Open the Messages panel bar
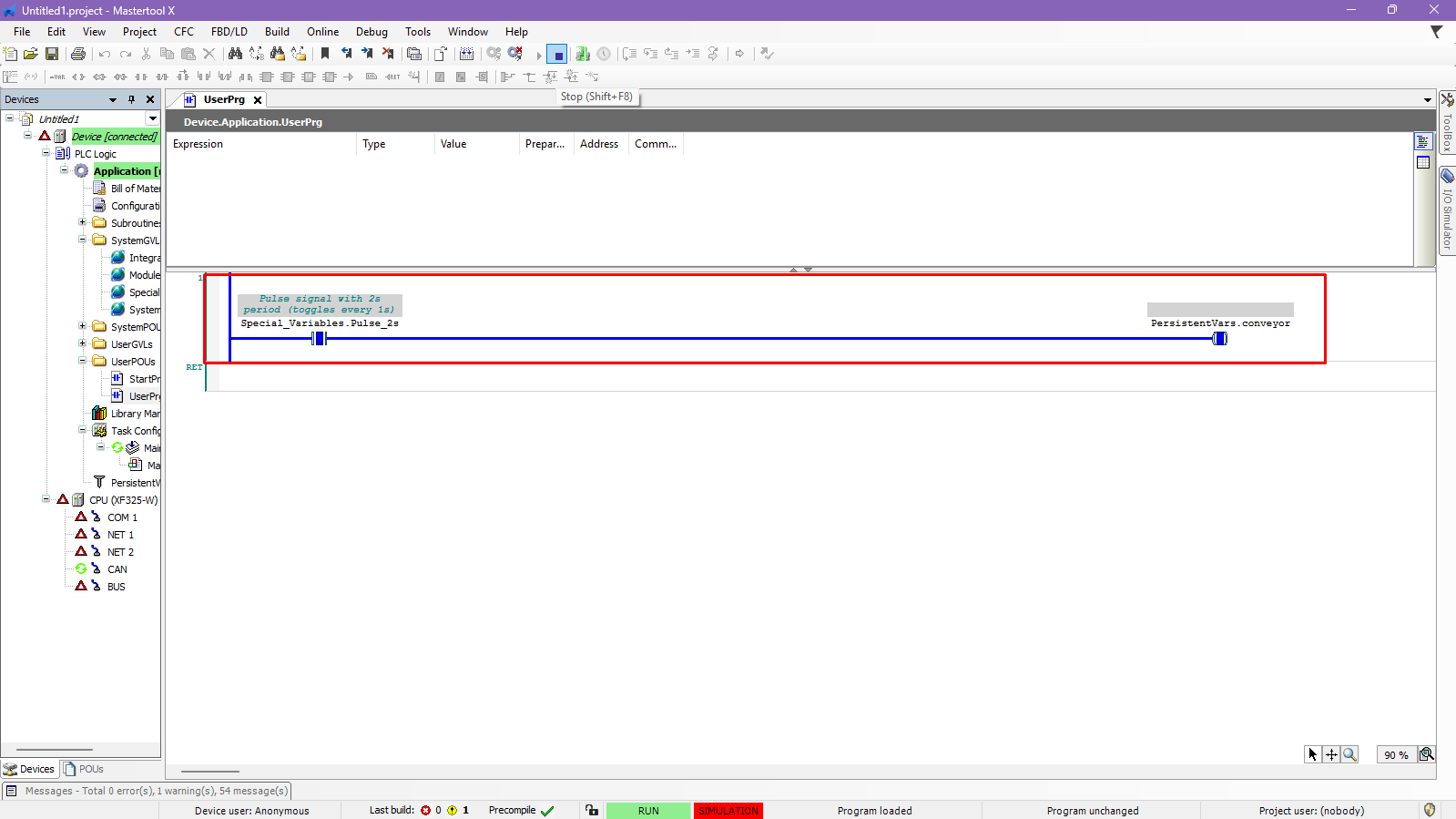Viewport: 1456px width, 819px height. coord(148,791)
